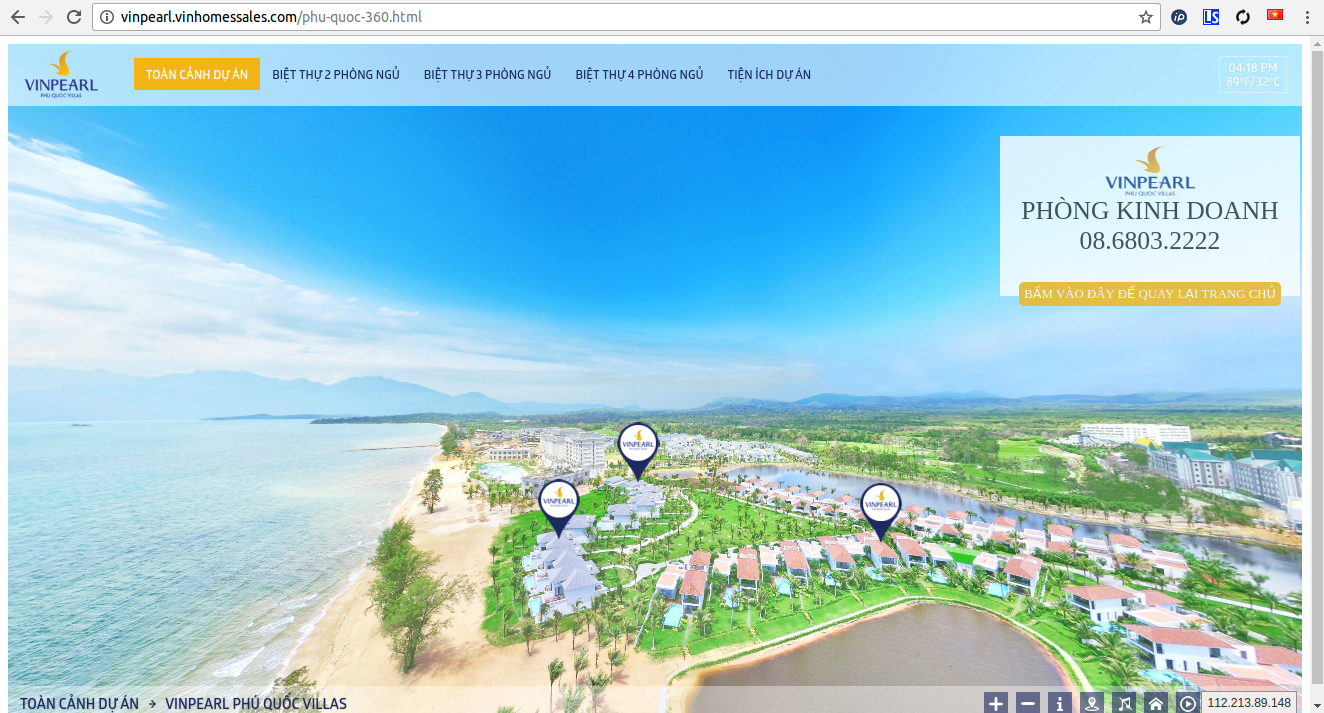Open the info panel icon
The image size is (1324, 713).
click(x=1059, y=703)
